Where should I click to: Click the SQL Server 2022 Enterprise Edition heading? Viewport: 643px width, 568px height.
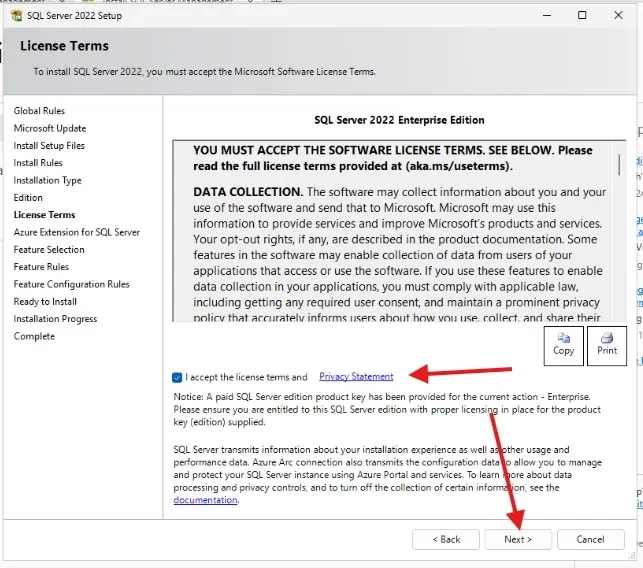coord(399,120)
